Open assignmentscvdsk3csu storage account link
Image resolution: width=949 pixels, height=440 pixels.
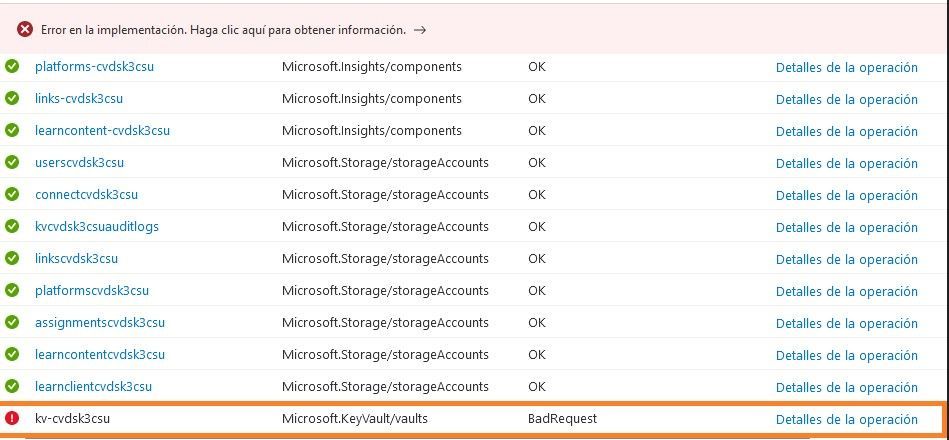pyautogui.click(x=99, y=323)
